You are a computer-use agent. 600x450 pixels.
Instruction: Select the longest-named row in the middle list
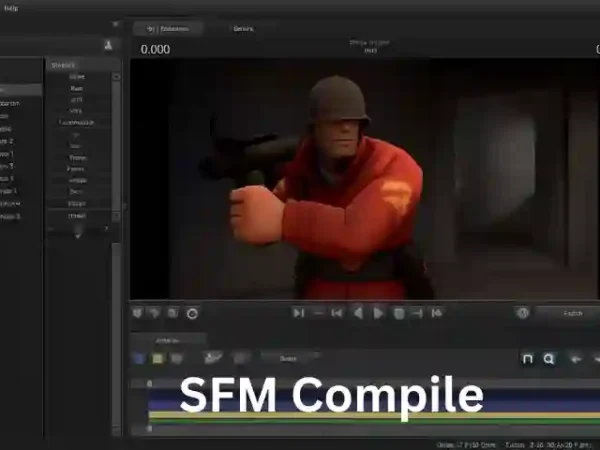76,122
